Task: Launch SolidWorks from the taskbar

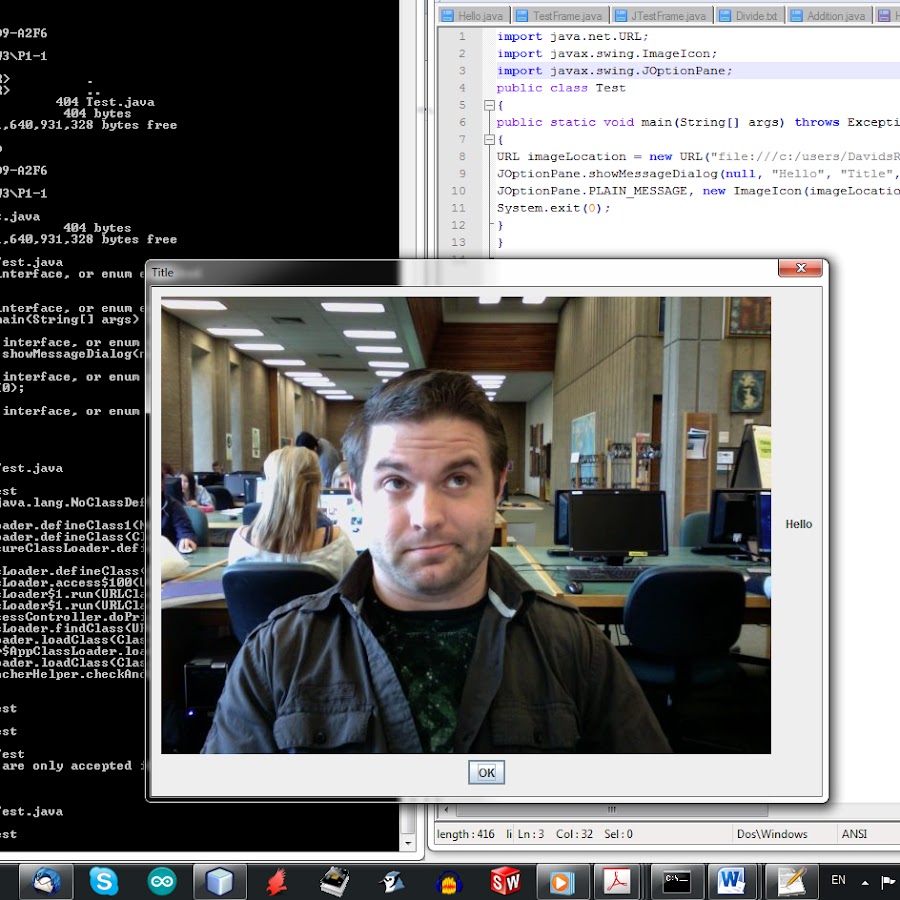Action: point(505,881)
